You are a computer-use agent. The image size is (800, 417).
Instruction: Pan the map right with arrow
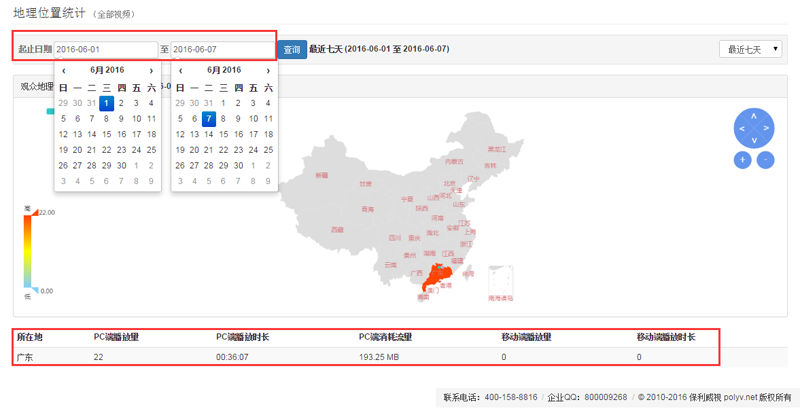pyautogui.click(x=766, y=128)
